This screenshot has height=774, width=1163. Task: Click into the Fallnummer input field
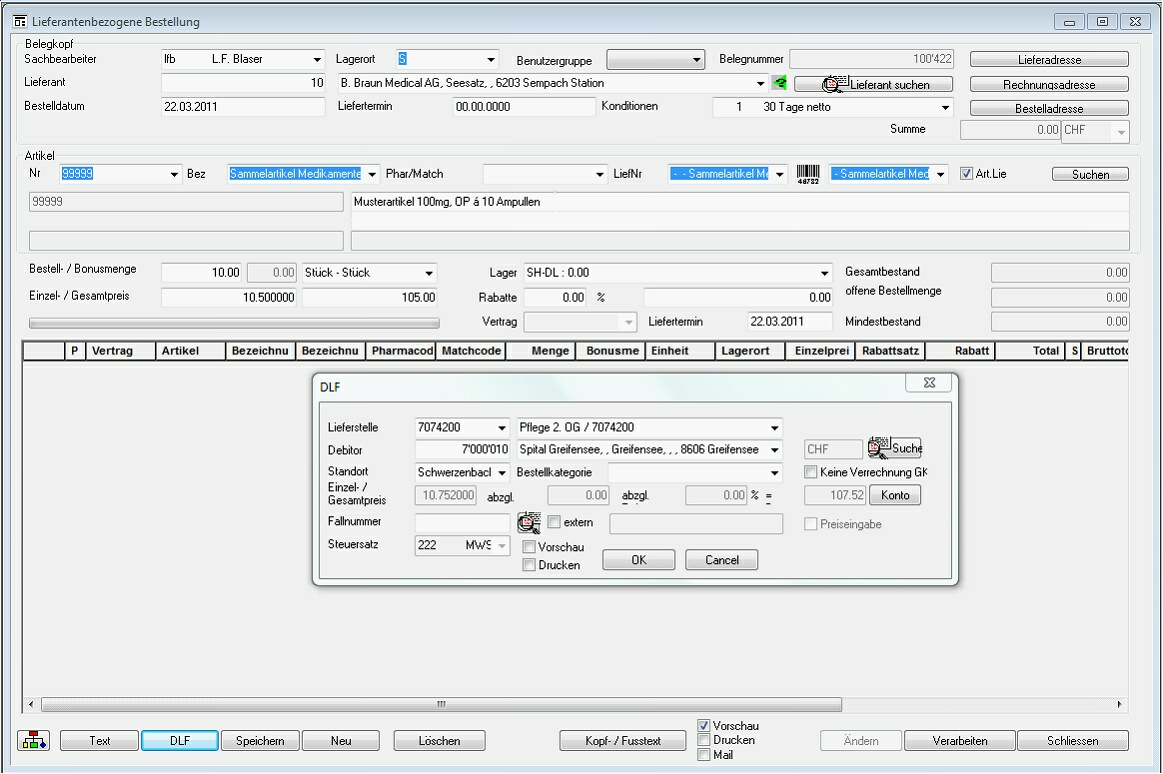[462, 523]
